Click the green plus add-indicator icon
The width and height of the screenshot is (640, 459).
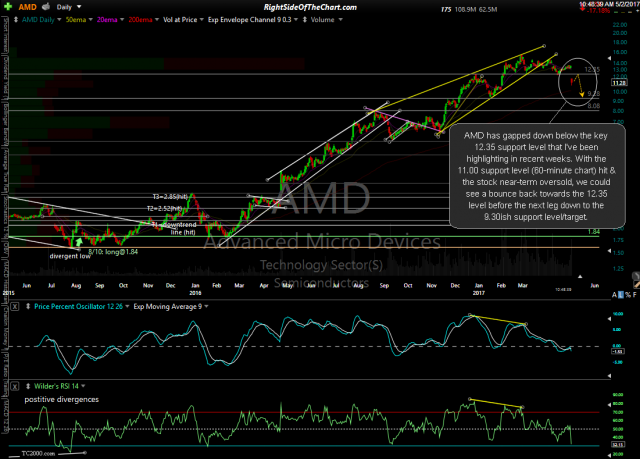pyautogui.click(x=8, y=7)
